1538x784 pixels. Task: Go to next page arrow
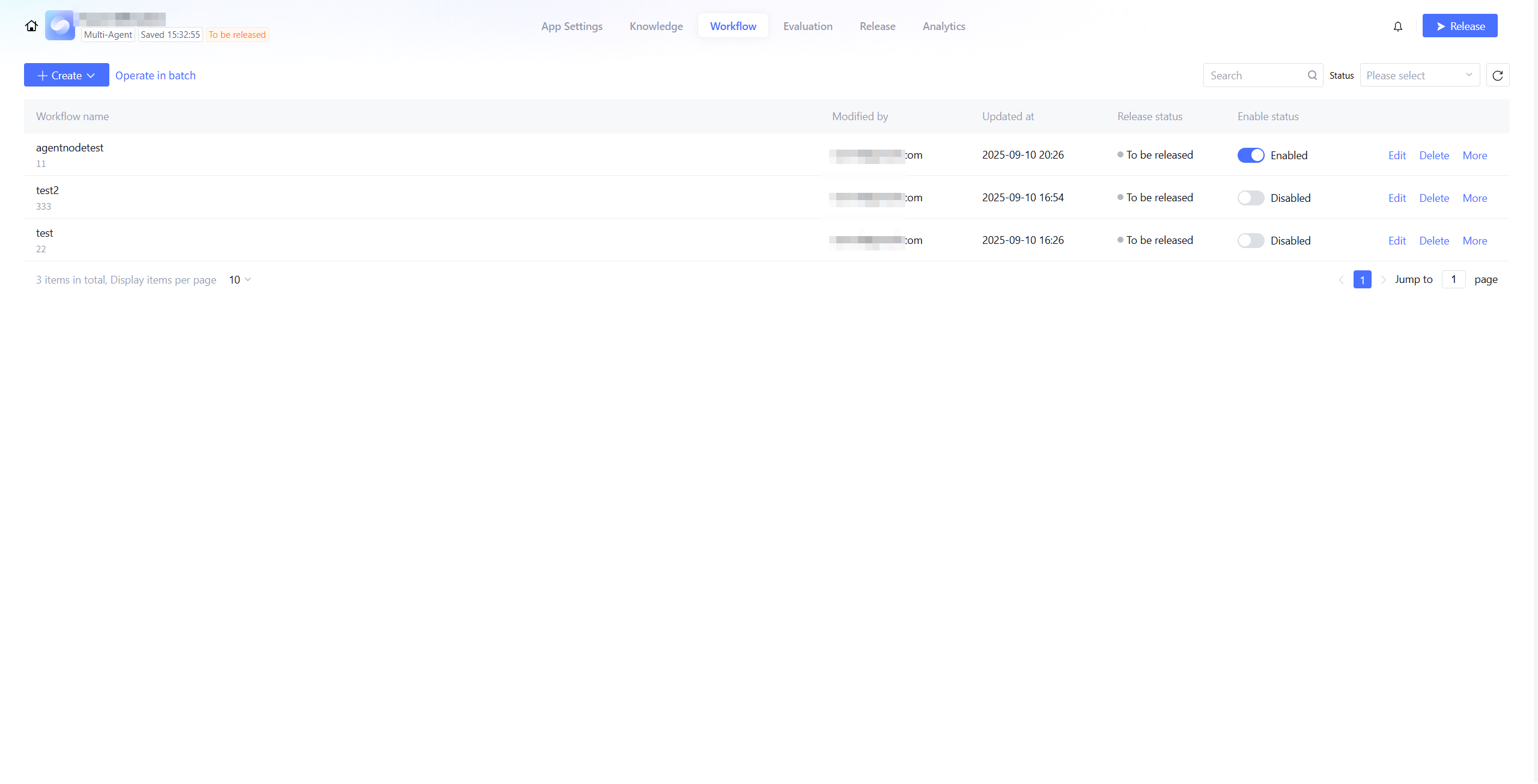pos(1384,280)
